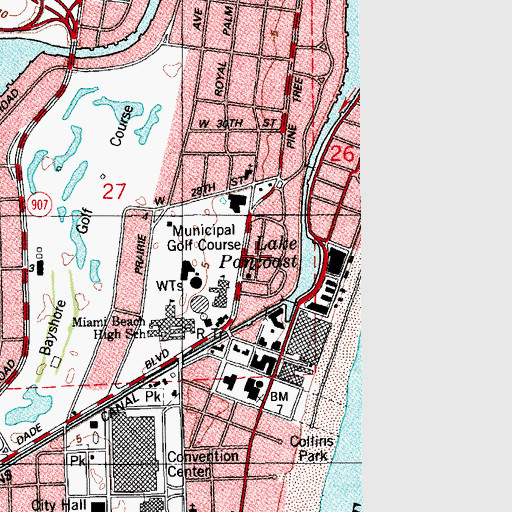Click the R Tr radio tower label

click(x=210, y=334)
